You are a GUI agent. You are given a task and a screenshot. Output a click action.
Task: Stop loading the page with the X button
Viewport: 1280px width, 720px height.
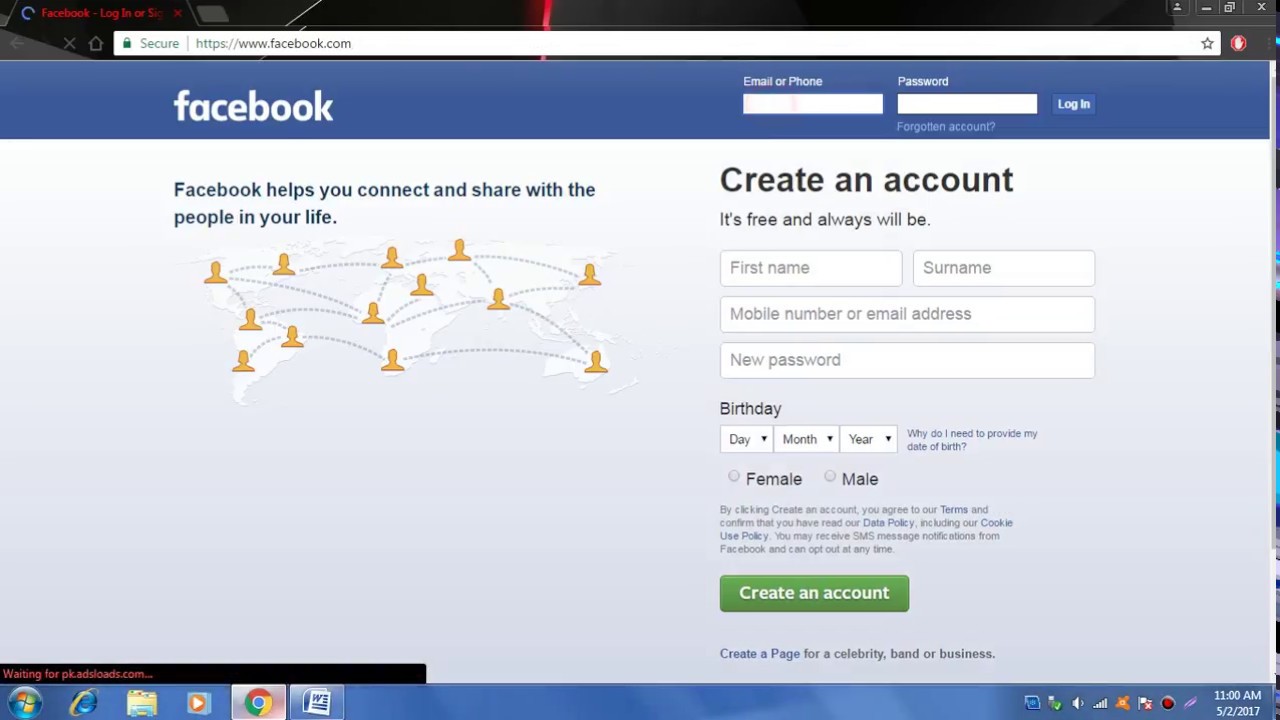pos(69,43)
